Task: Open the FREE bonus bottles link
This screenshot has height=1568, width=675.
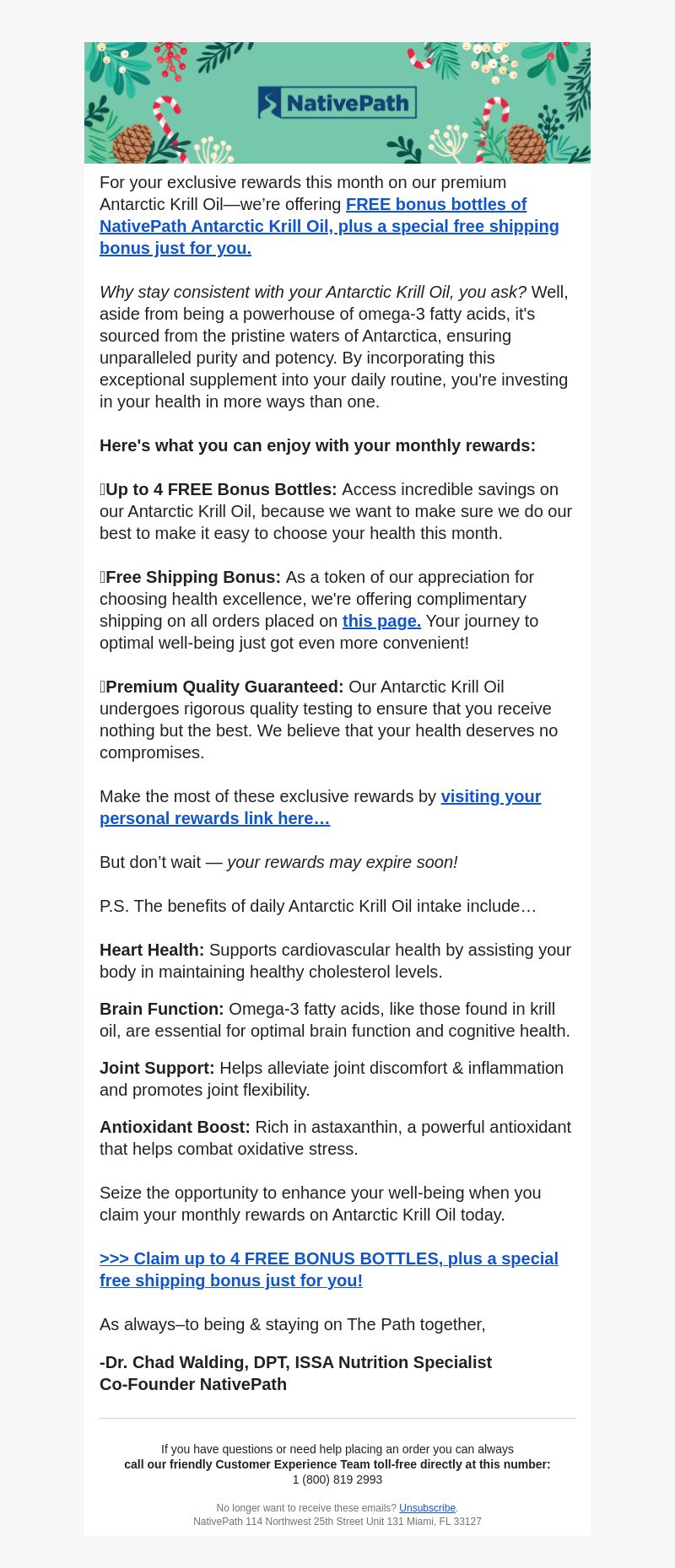Action: [x=329, y=226]
